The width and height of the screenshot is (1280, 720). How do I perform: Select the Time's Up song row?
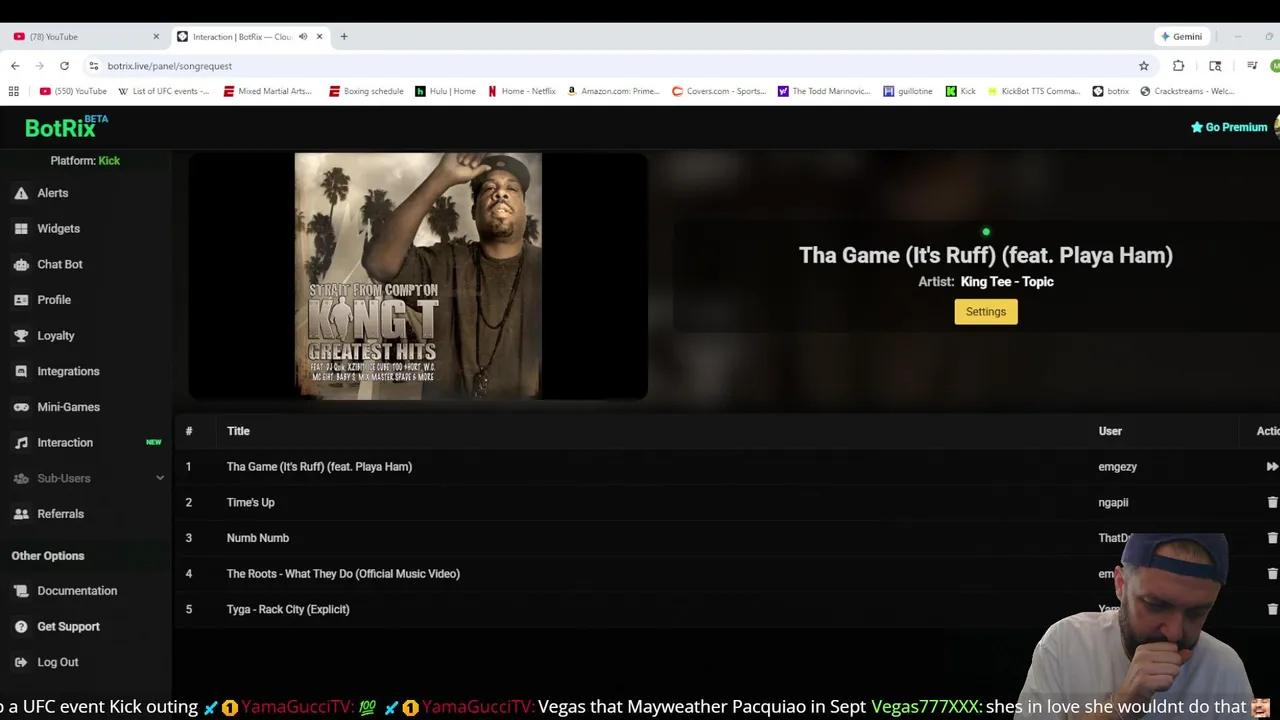tap(726, 502)
